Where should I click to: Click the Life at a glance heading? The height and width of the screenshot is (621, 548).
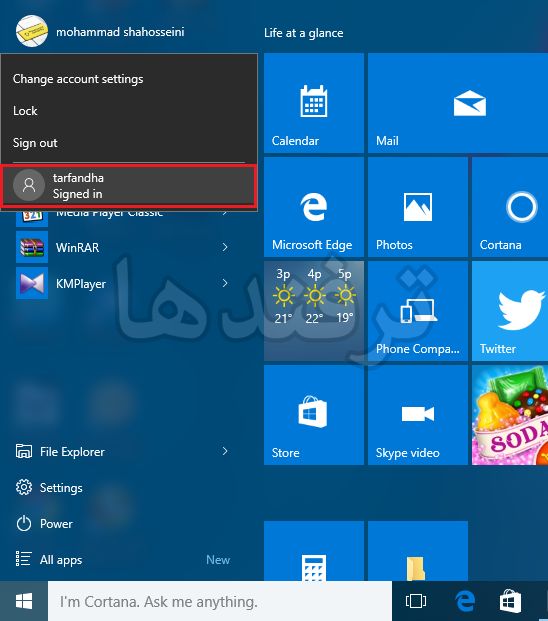(x=304, y=33)
